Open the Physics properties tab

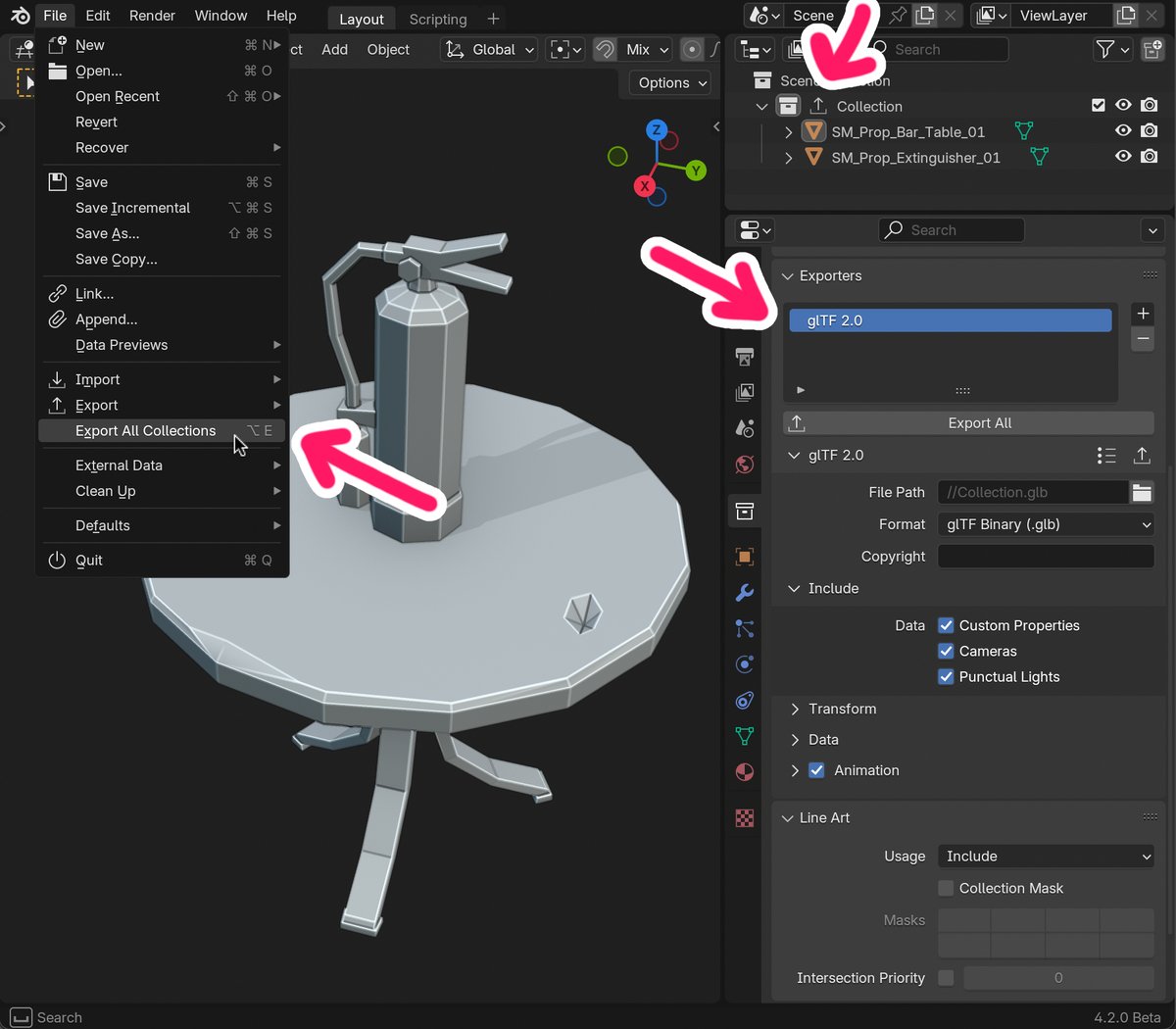(x=744, y=664)
